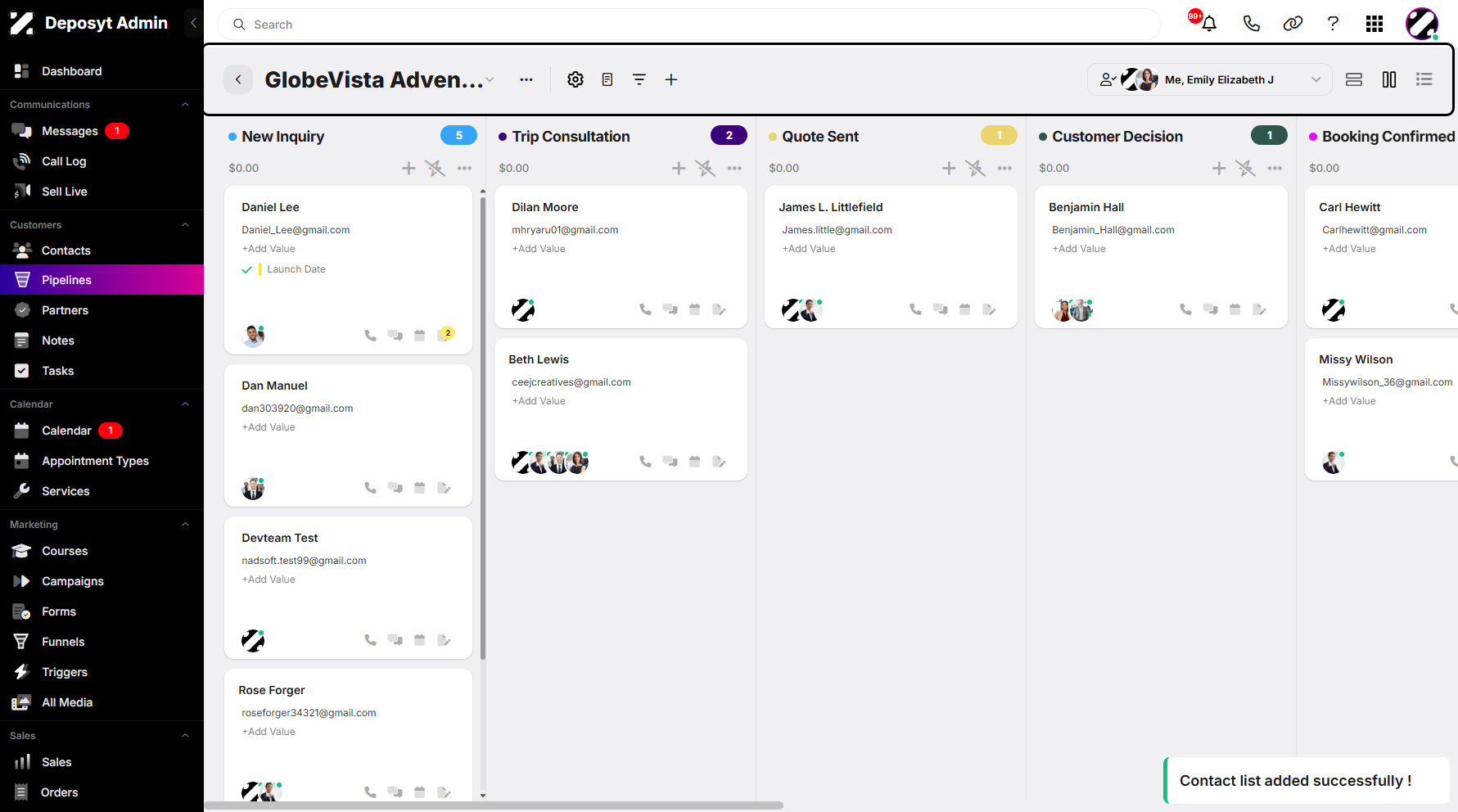Open the James L. Littlefield card
1458x812 pixels.
[891, 257]
